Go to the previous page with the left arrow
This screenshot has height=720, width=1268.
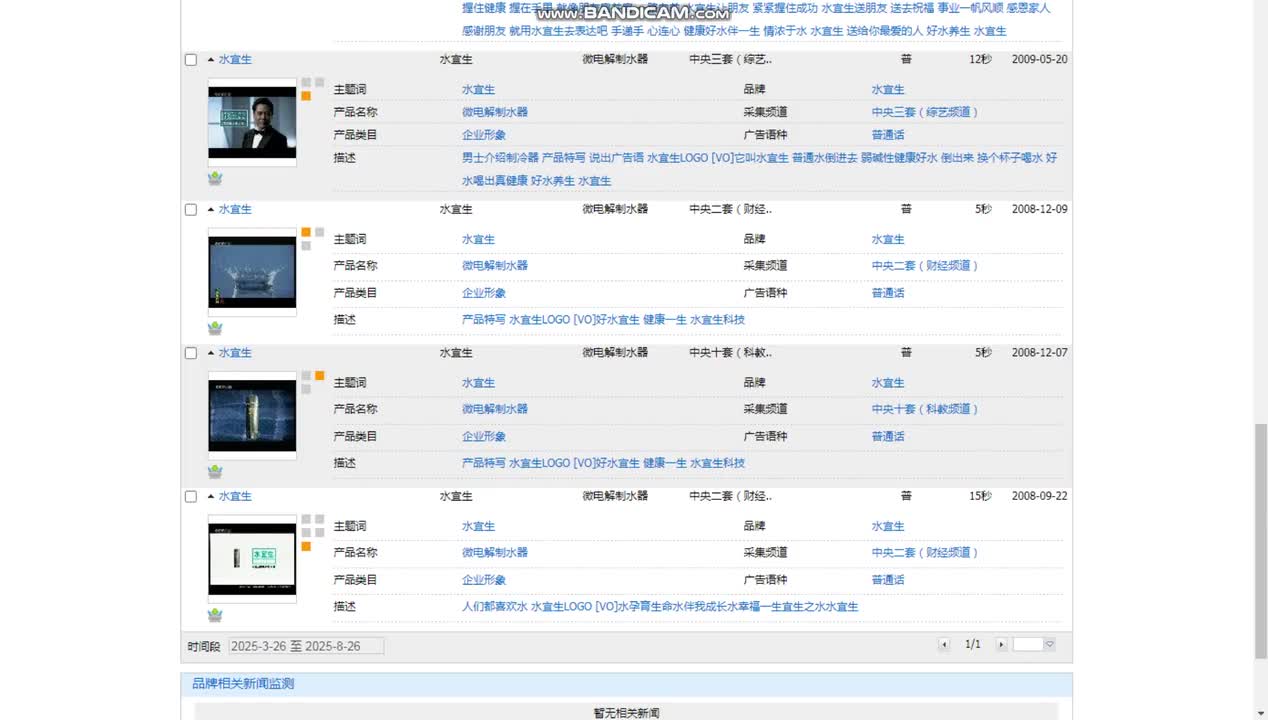coord(944,645)
